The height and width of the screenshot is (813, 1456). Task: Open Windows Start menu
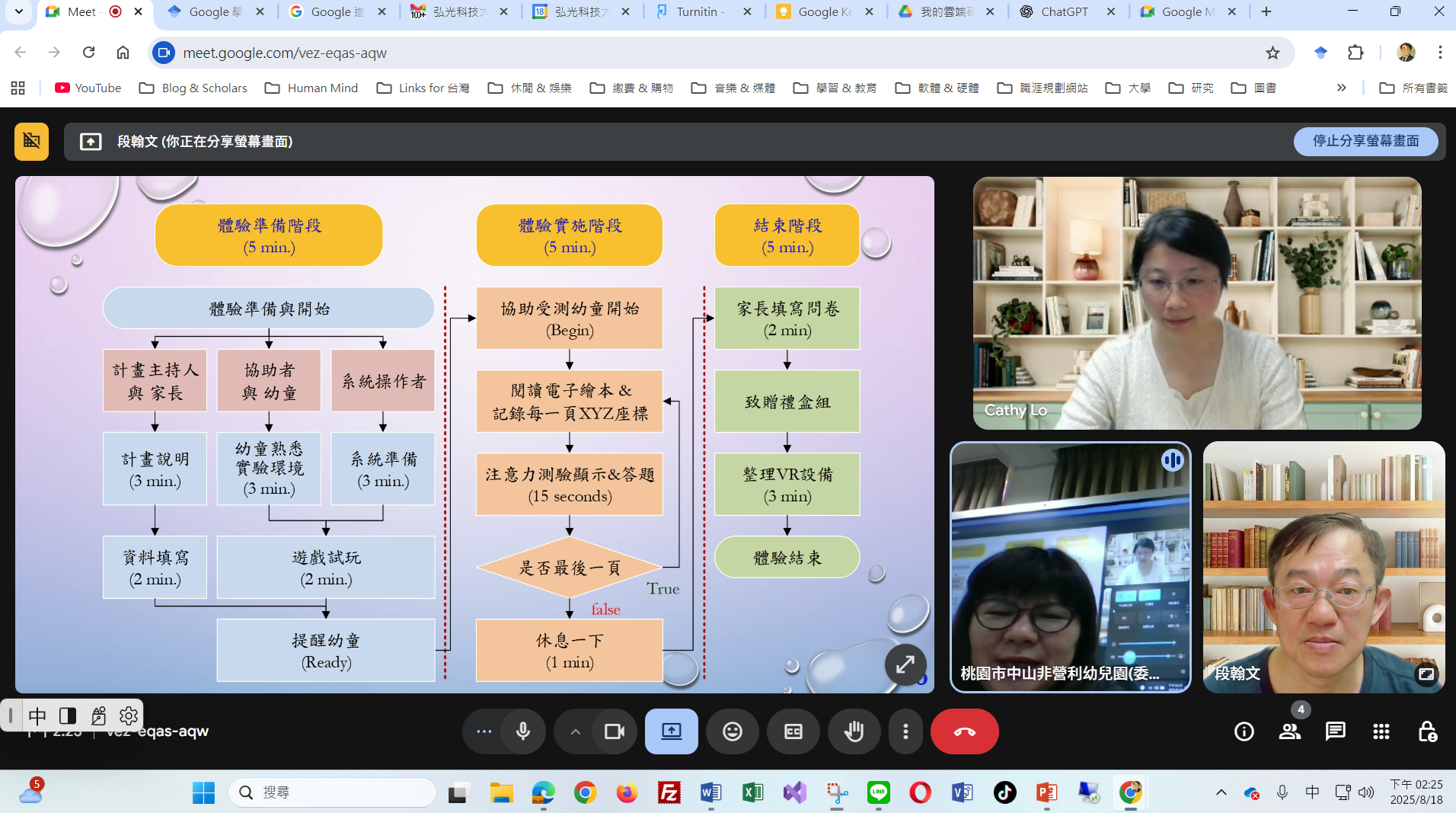tap(203, 793)
